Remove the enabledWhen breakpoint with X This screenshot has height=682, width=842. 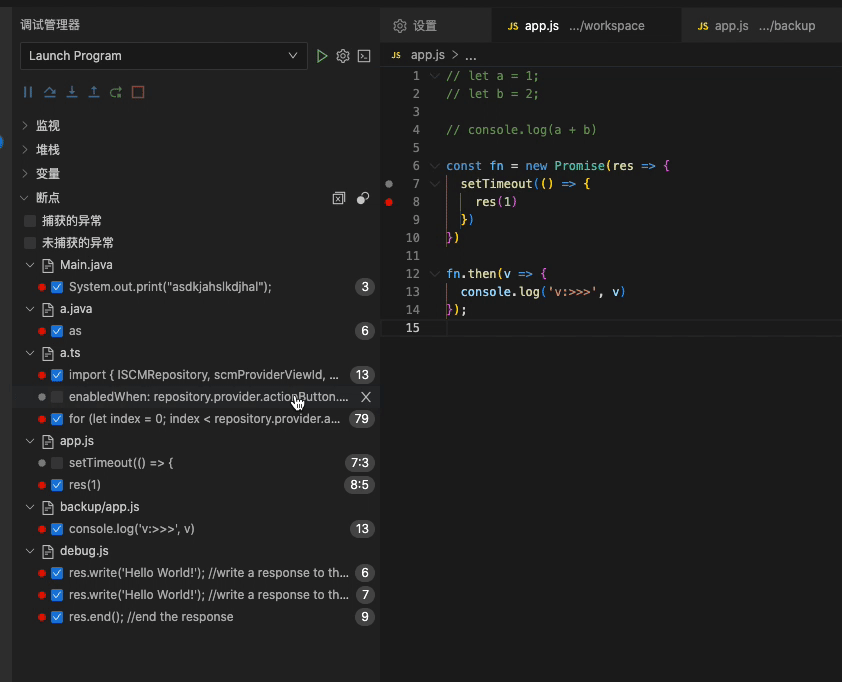[x=366, y=397]
